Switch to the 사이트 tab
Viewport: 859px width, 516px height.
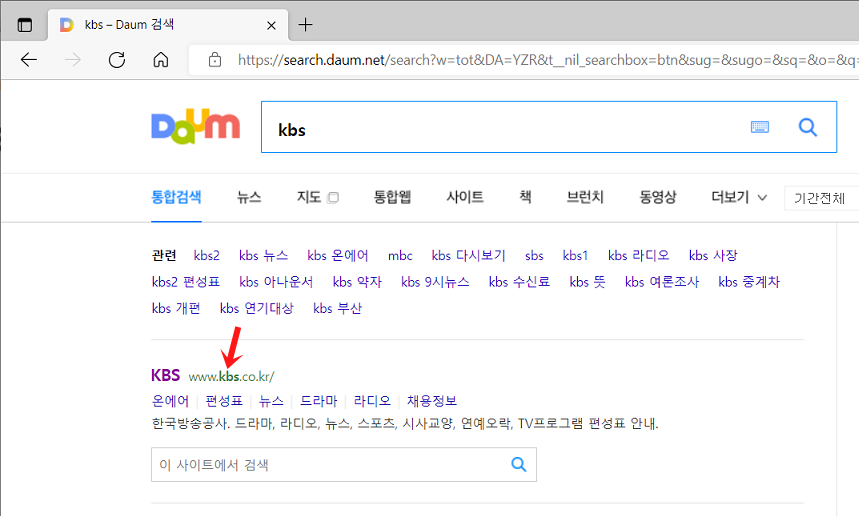click(x=465, y=197)
